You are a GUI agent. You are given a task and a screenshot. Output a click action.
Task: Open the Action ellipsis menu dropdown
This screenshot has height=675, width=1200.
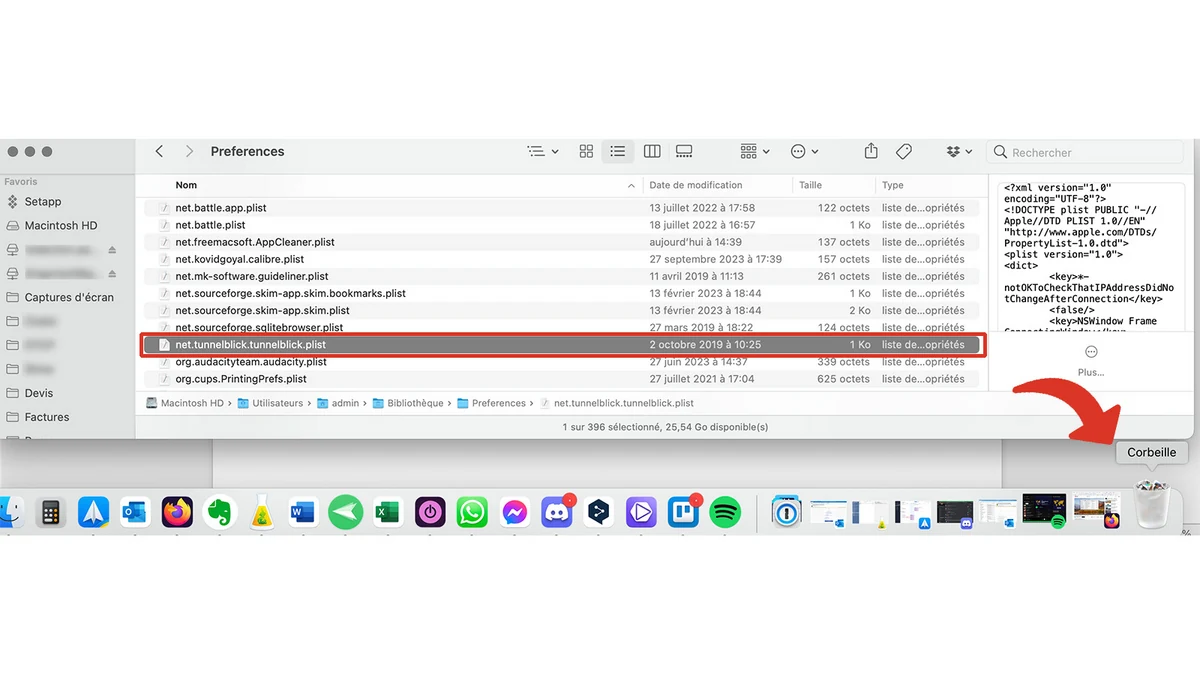(x=804, y=151)
